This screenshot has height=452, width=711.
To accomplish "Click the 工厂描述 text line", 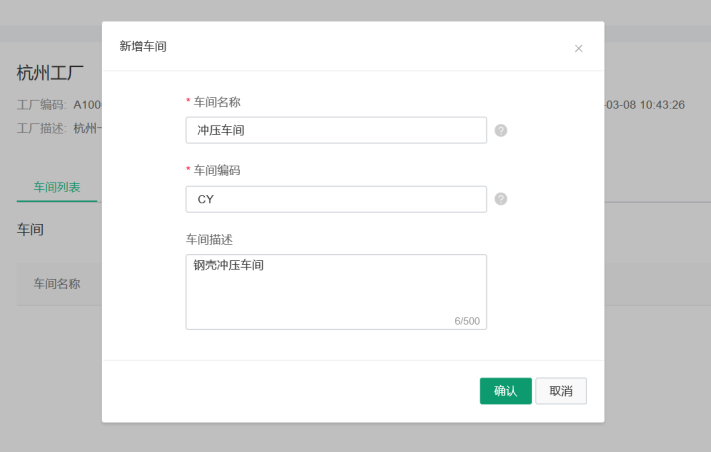I will (59, 128).
